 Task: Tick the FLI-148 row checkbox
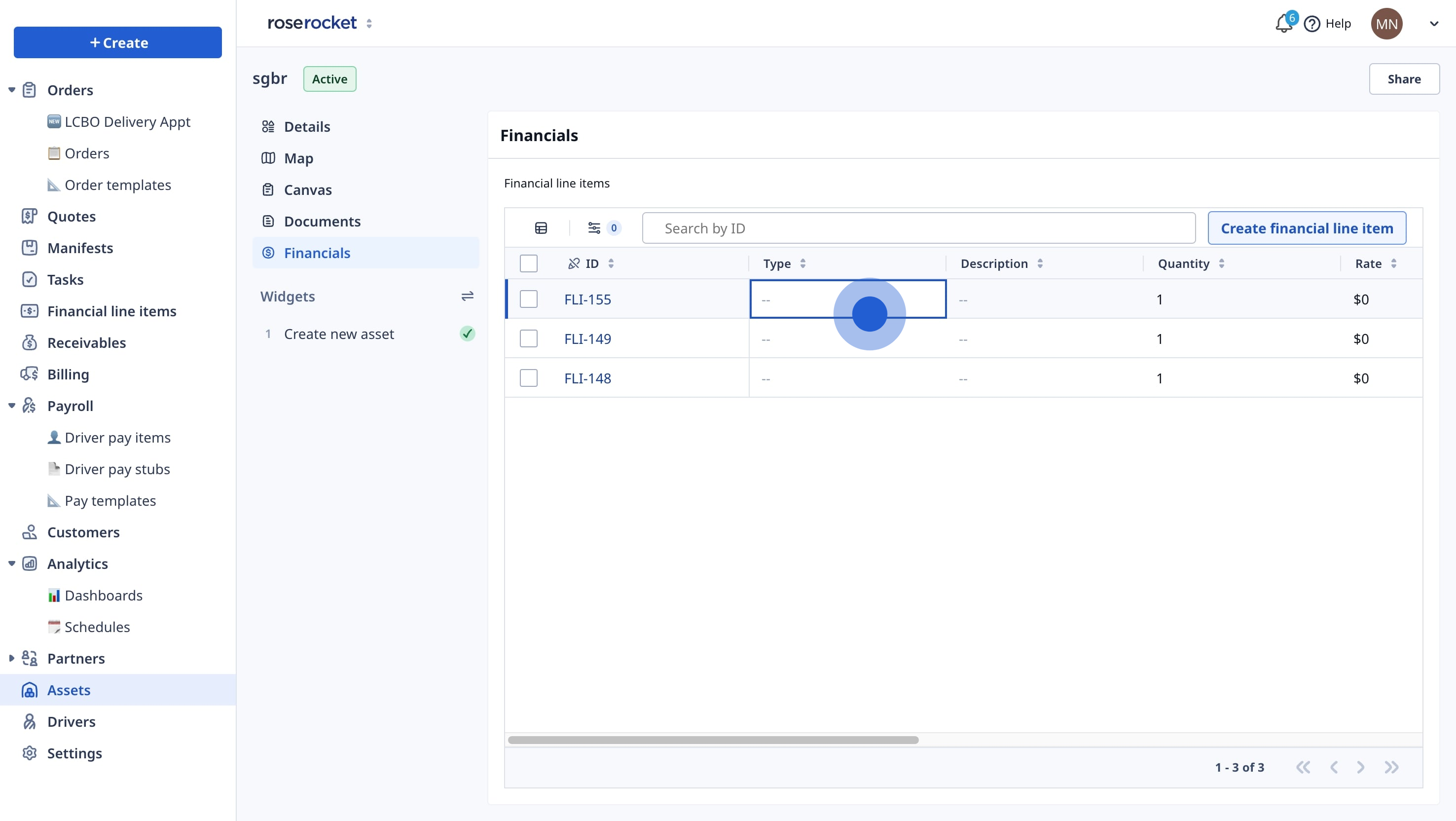pyautogui.click(x=528, y=378)
